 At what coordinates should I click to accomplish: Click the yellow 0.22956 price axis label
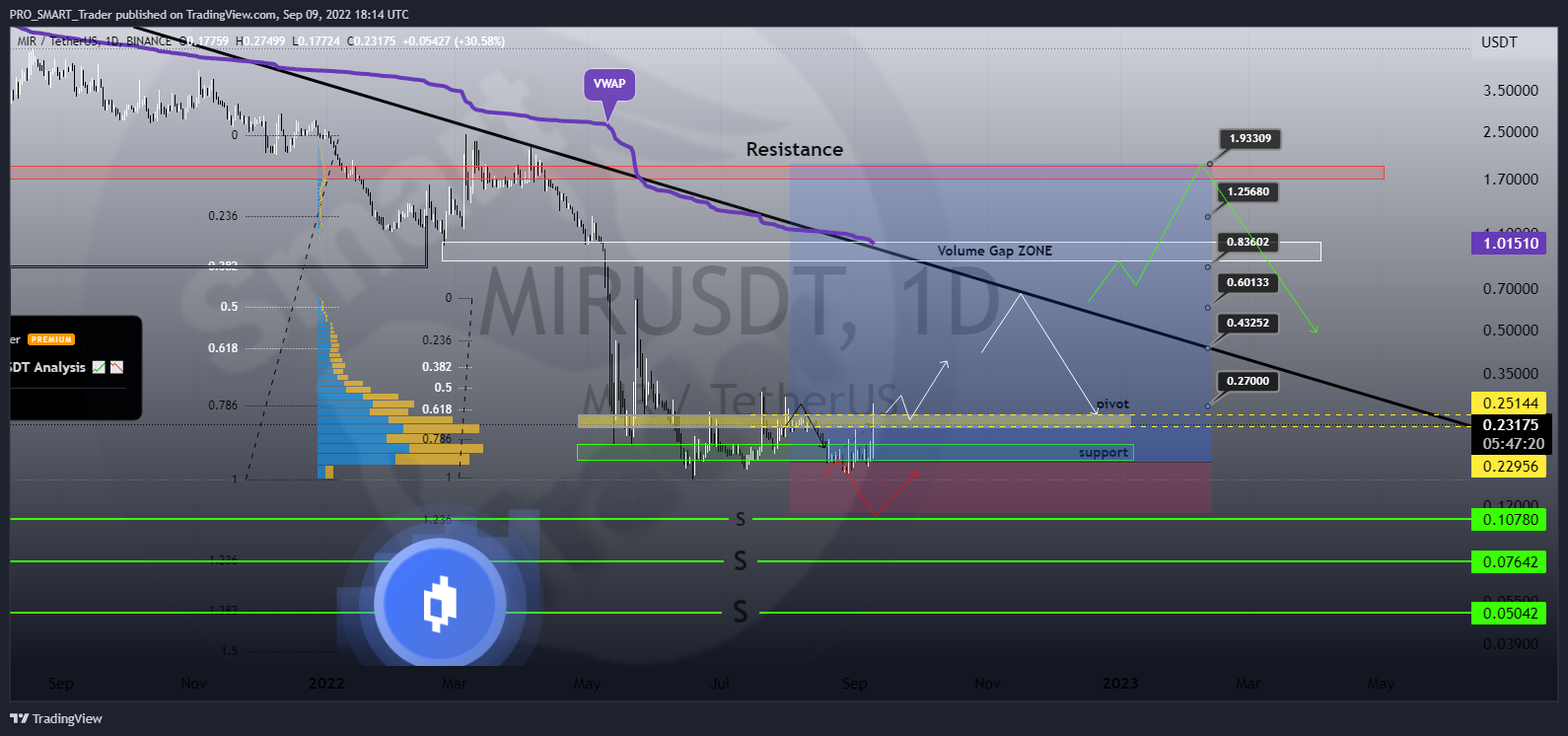(x=1509, y=467)
